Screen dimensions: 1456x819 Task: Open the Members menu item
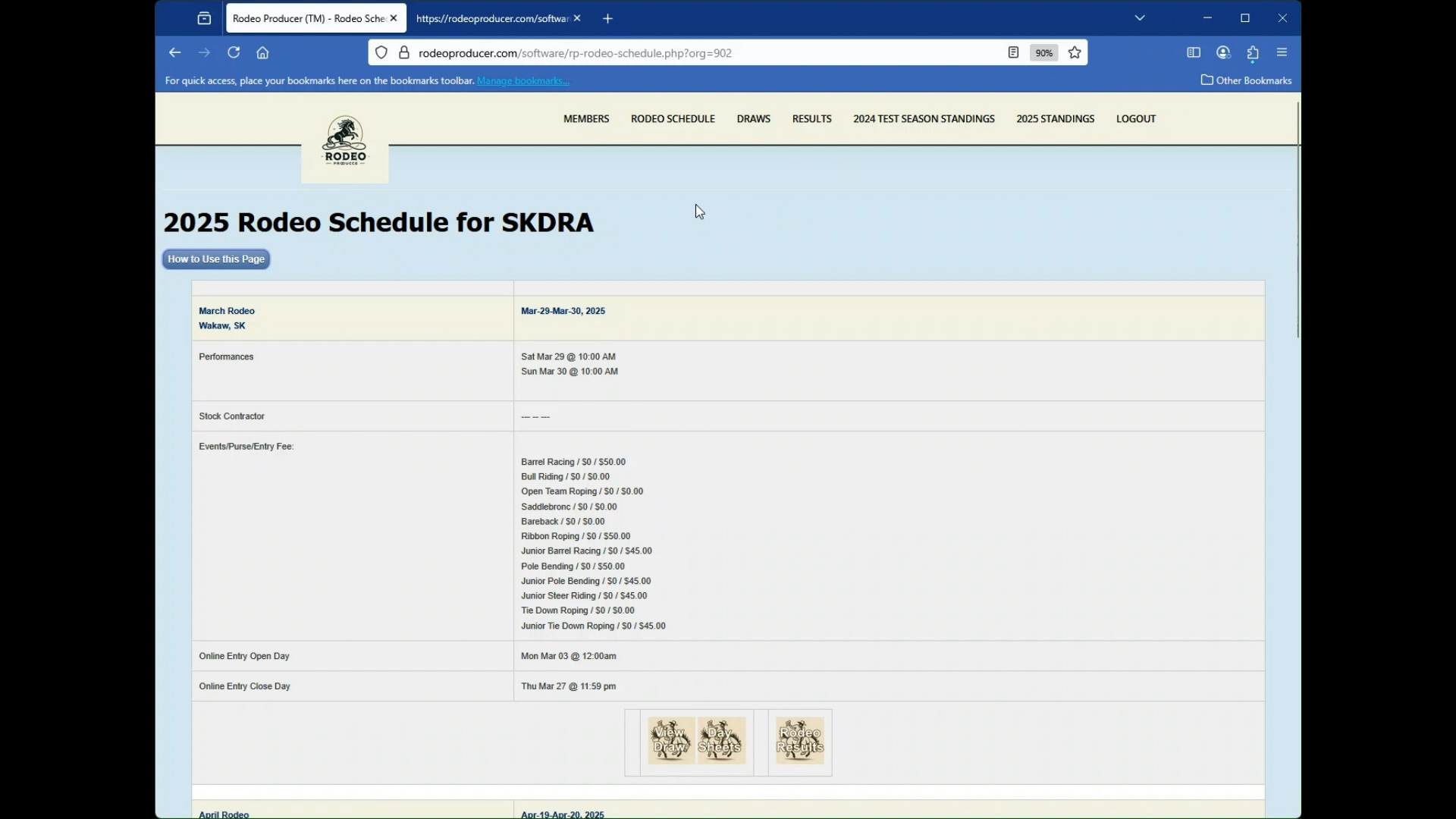point(586,118)
